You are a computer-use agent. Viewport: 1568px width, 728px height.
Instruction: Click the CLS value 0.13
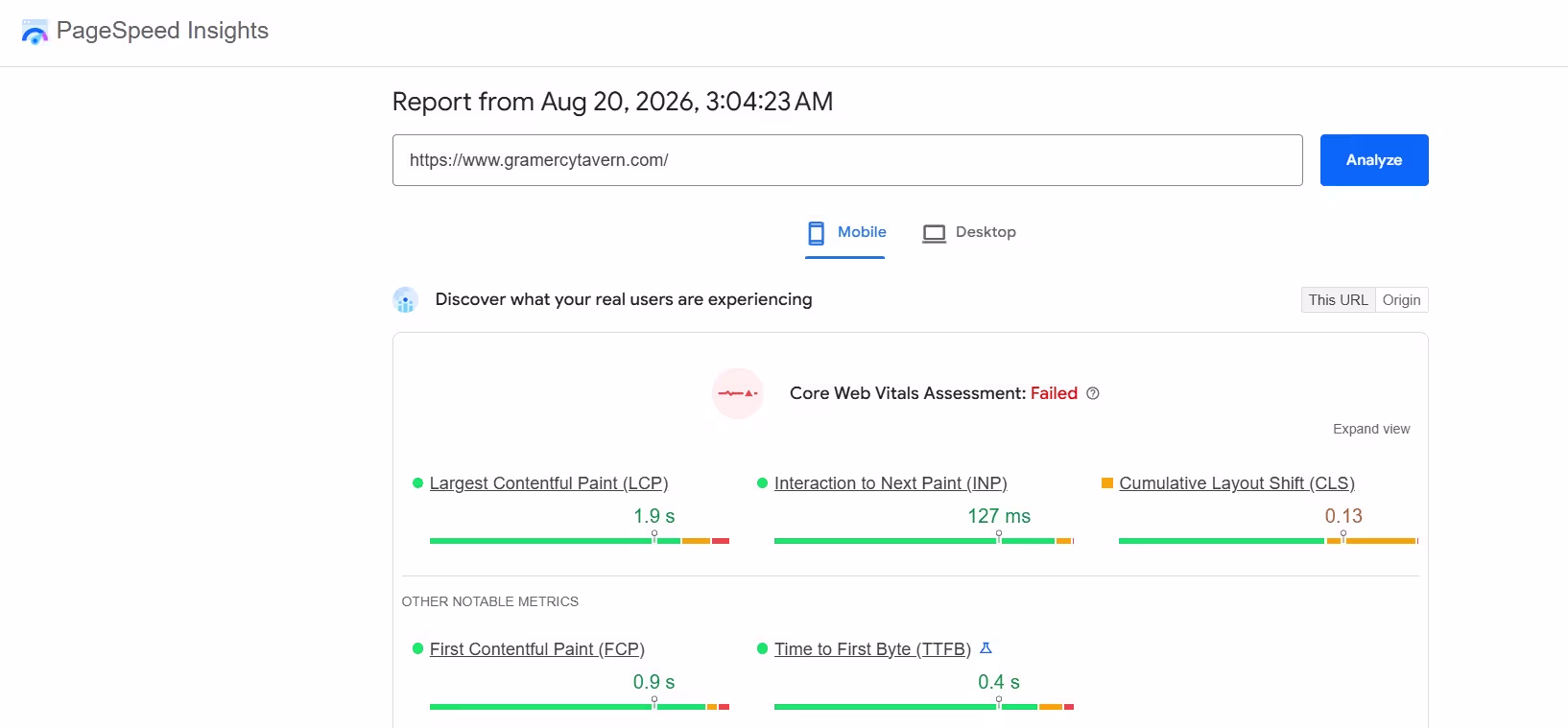[1343, 516]
